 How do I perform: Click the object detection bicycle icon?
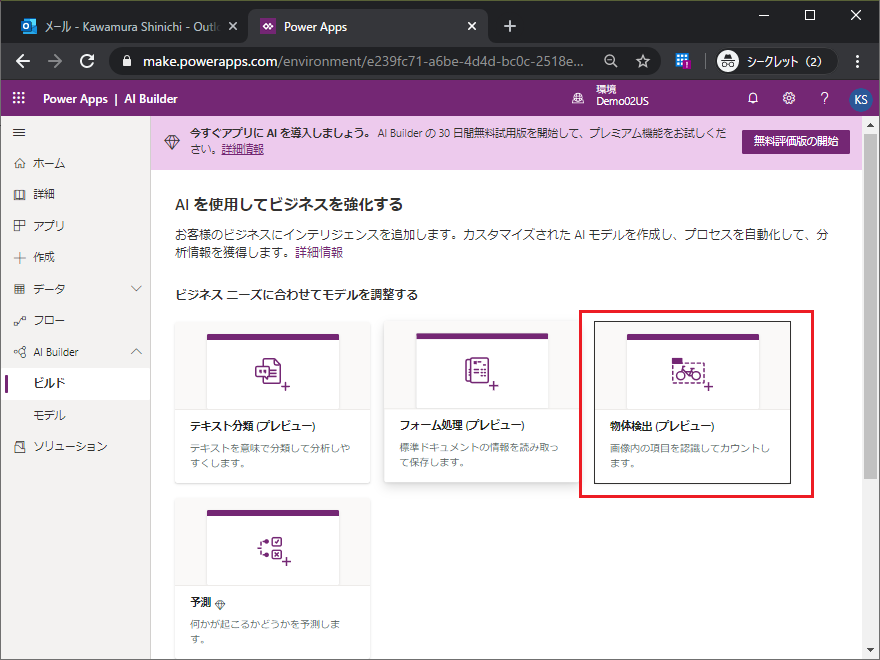click(692, 374)
